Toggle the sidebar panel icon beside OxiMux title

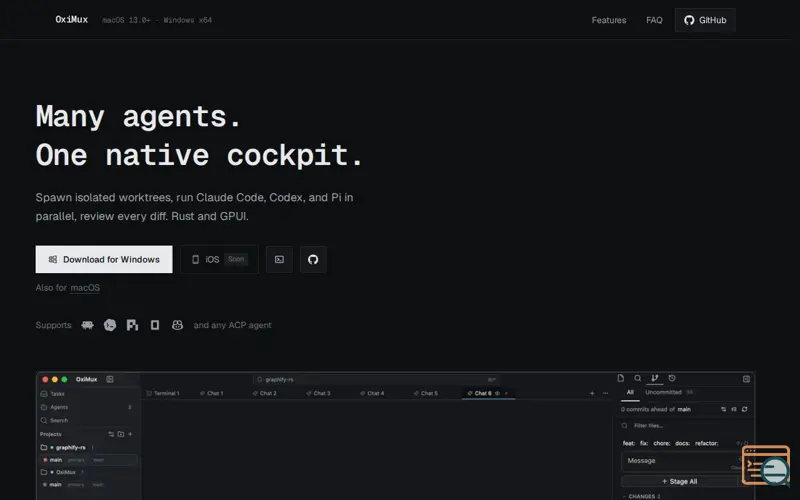[110, 379]
